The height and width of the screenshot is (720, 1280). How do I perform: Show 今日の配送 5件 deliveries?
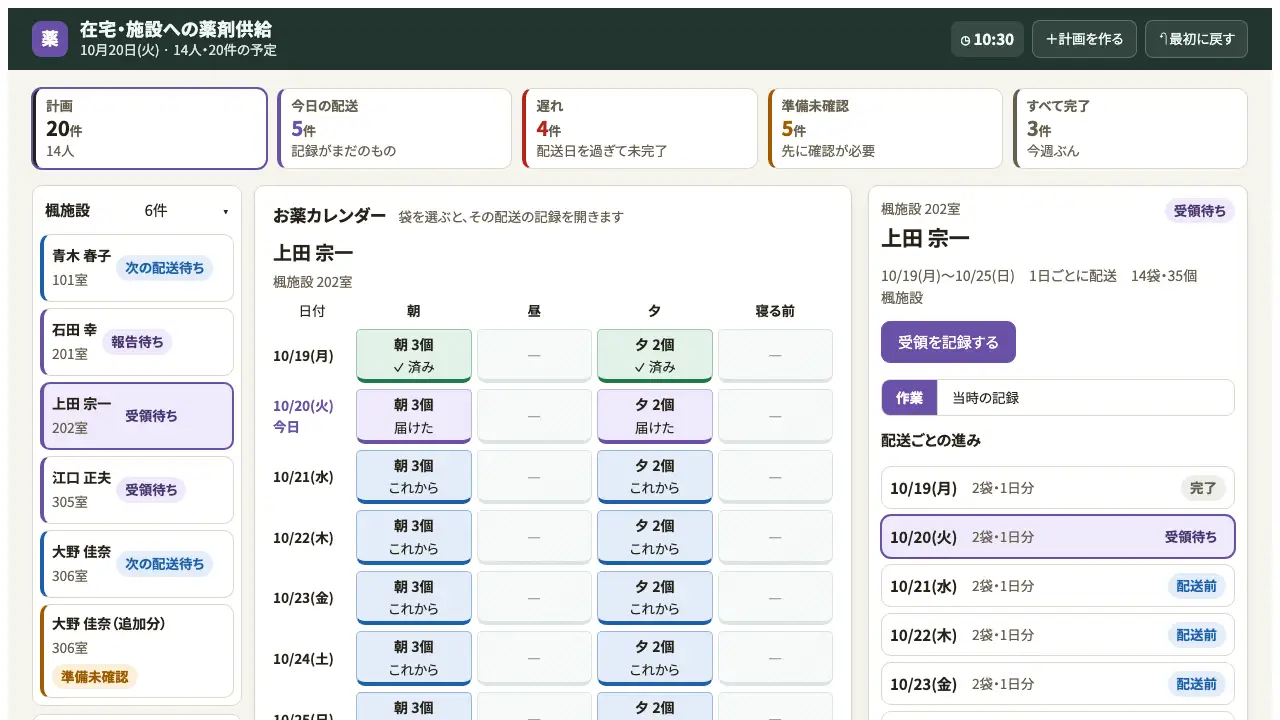pos(394,128)
